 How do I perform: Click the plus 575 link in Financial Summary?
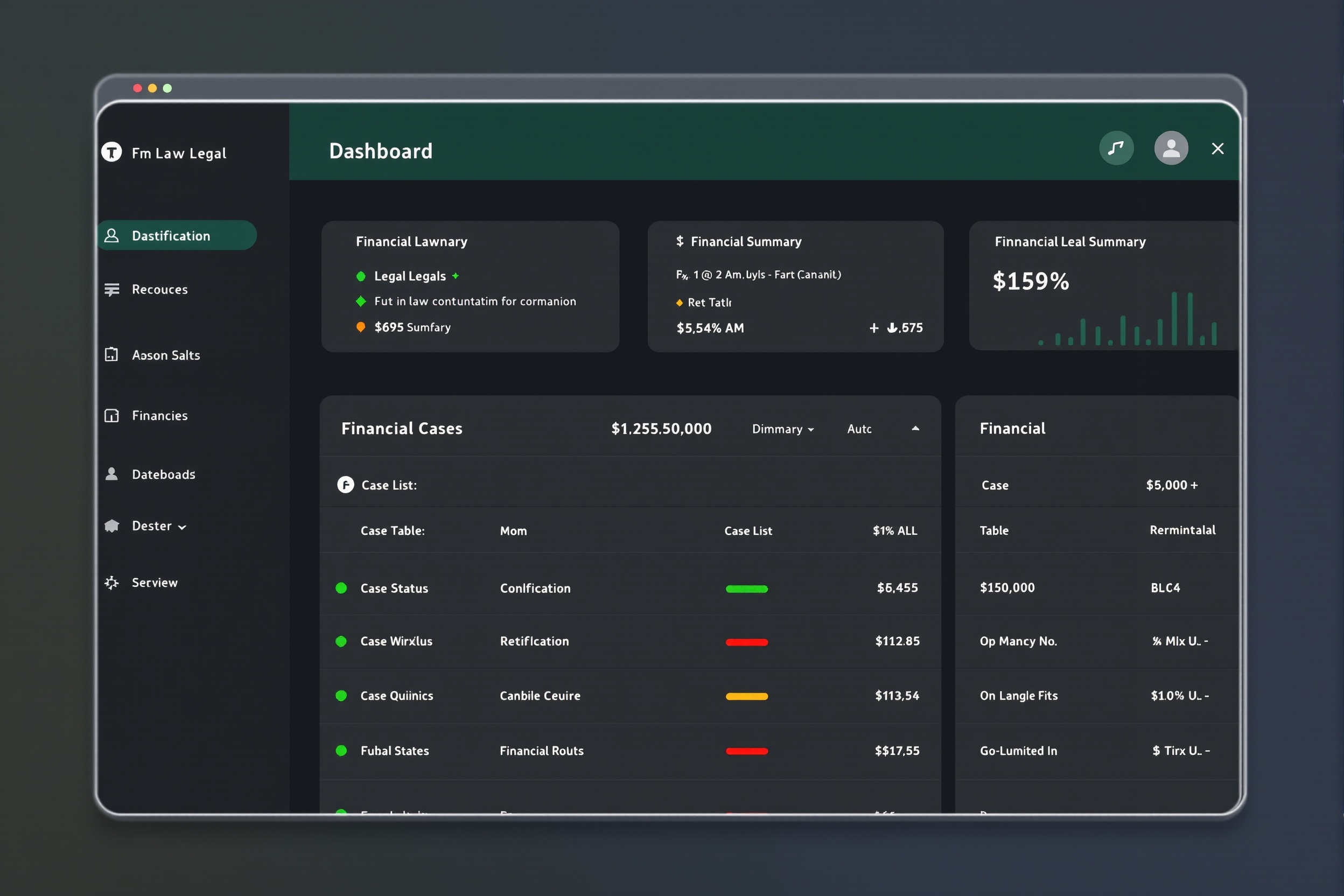895,327
